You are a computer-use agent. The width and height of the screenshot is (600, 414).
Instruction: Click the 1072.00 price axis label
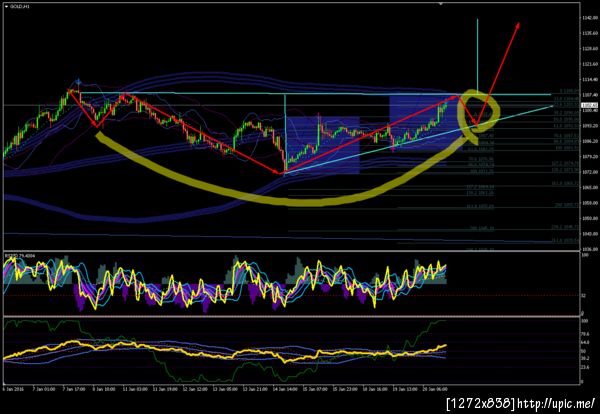[589, 172]
